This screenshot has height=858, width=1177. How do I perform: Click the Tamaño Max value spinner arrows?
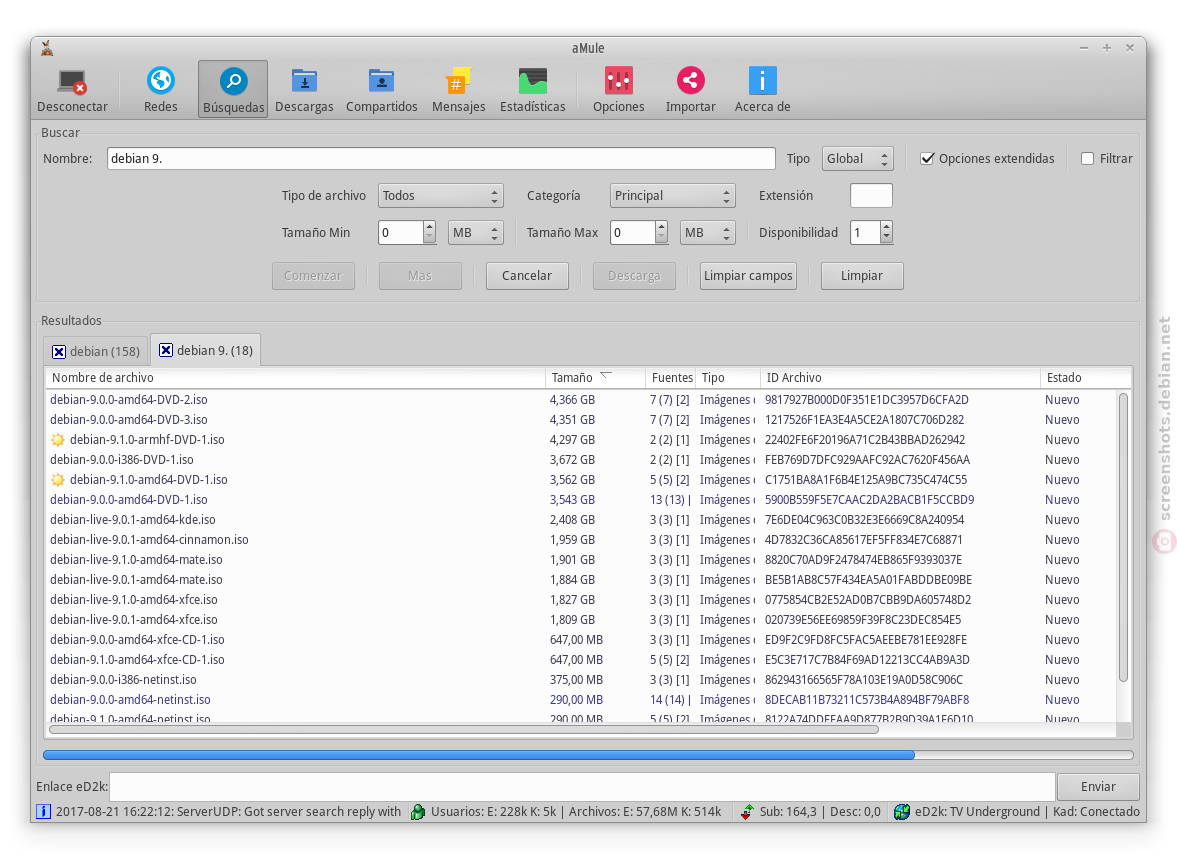click(x=661, y=233)
